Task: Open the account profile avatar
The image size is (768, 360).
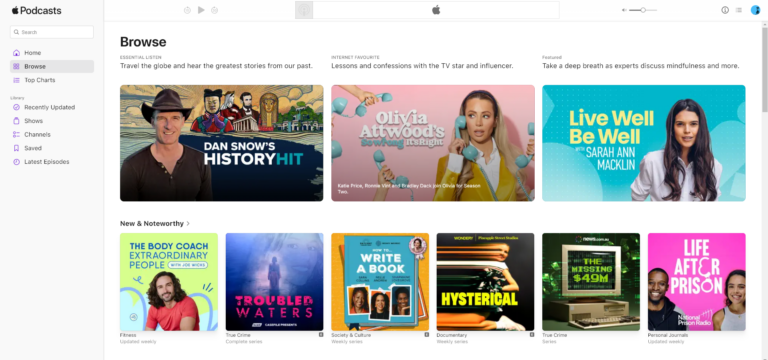Action: click(755, 10)
